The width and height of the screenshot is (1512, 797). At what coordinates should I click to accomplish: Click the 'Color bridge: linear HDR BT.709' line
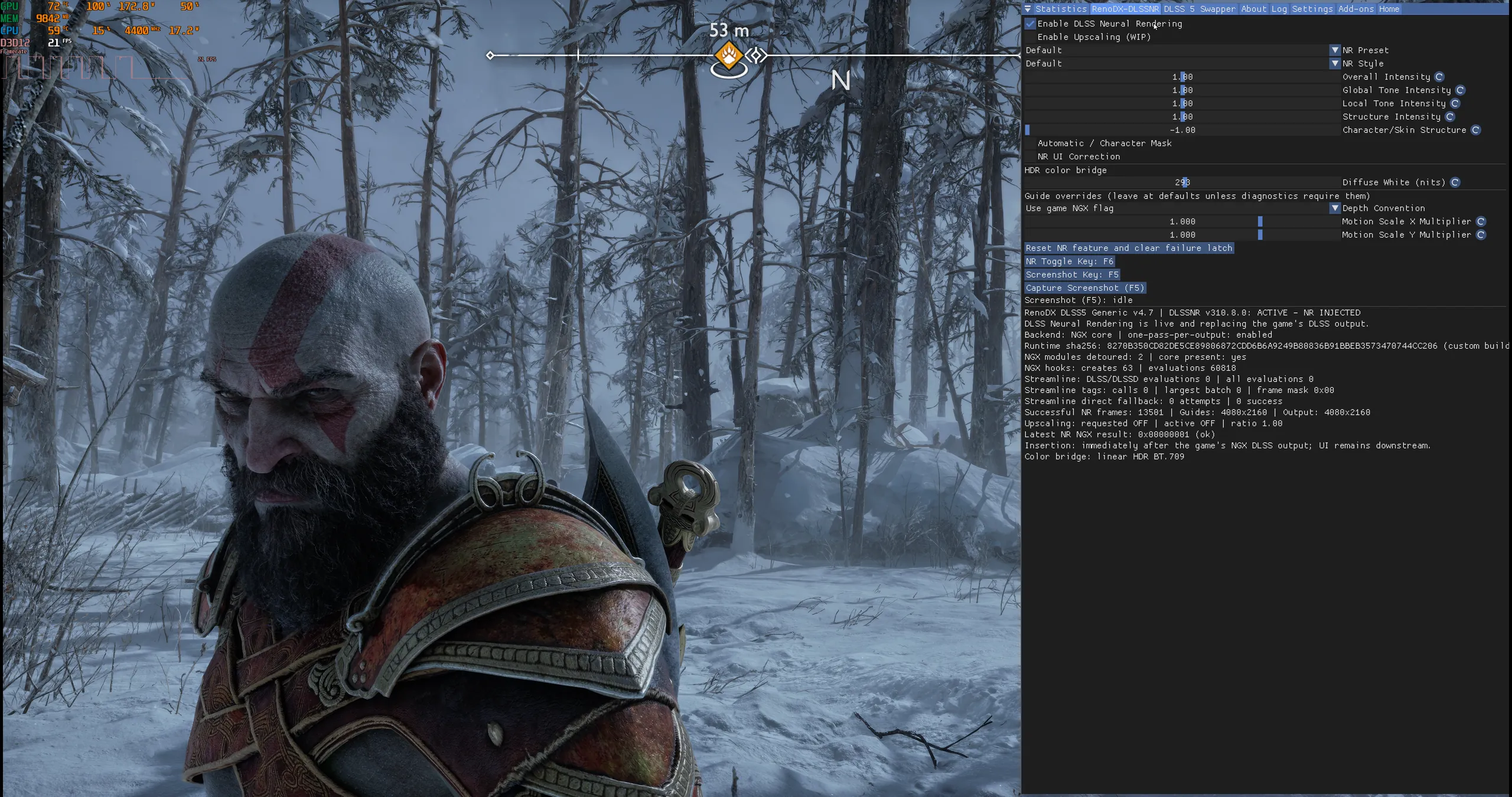coord(1104,456)
